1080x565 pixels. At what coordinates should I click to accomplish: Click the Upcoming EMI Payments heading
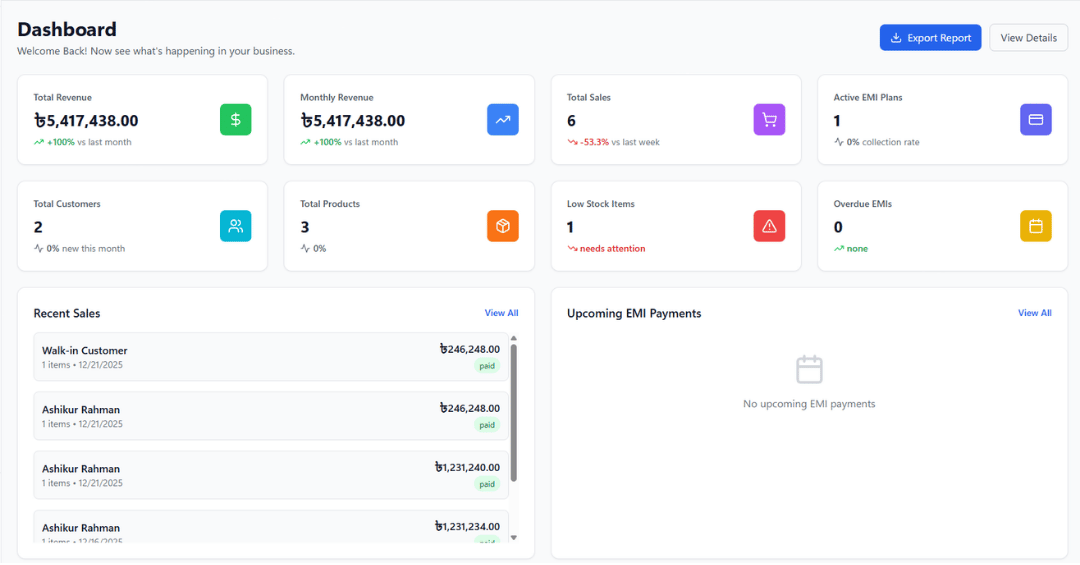point(634,314)
